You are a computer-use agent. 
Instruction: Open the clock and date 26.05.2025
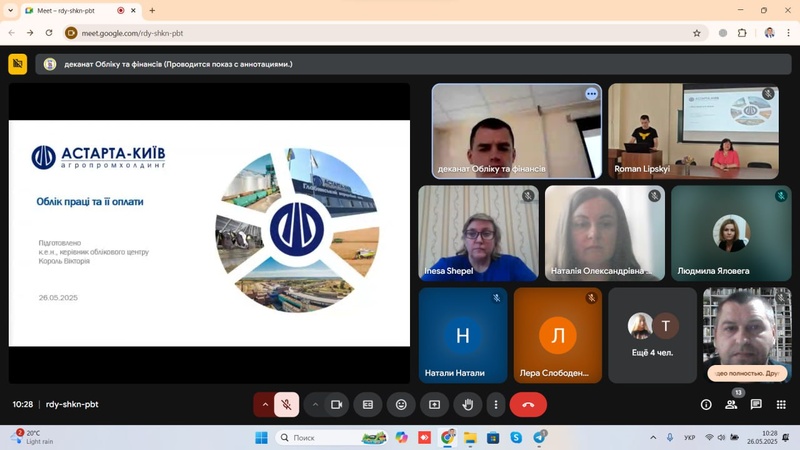point(762,437)
